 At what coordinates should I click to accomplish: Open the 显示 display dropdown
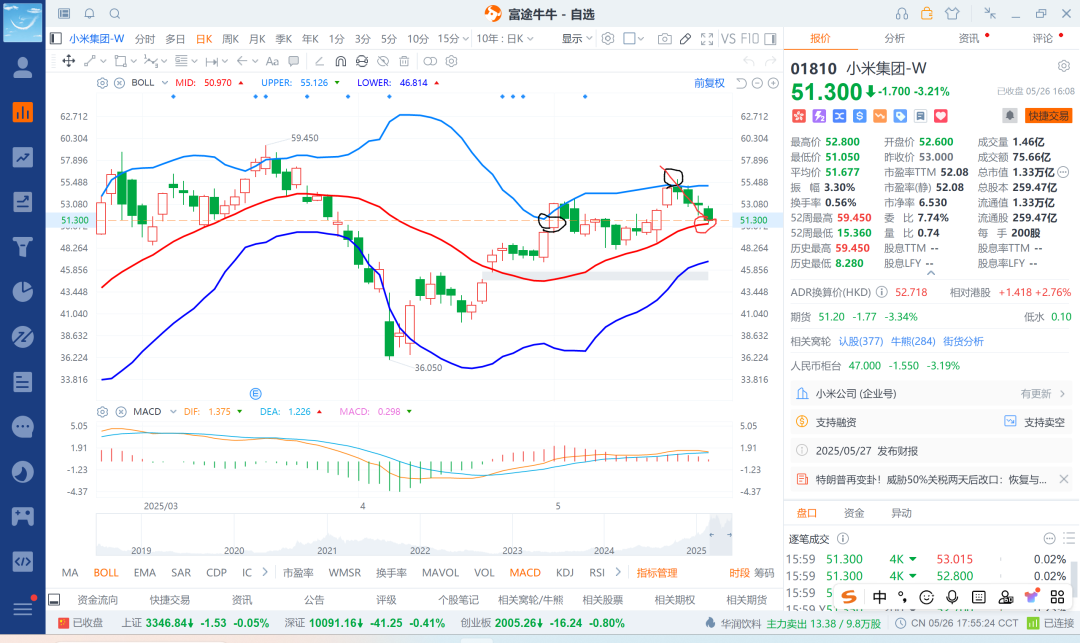577,39
